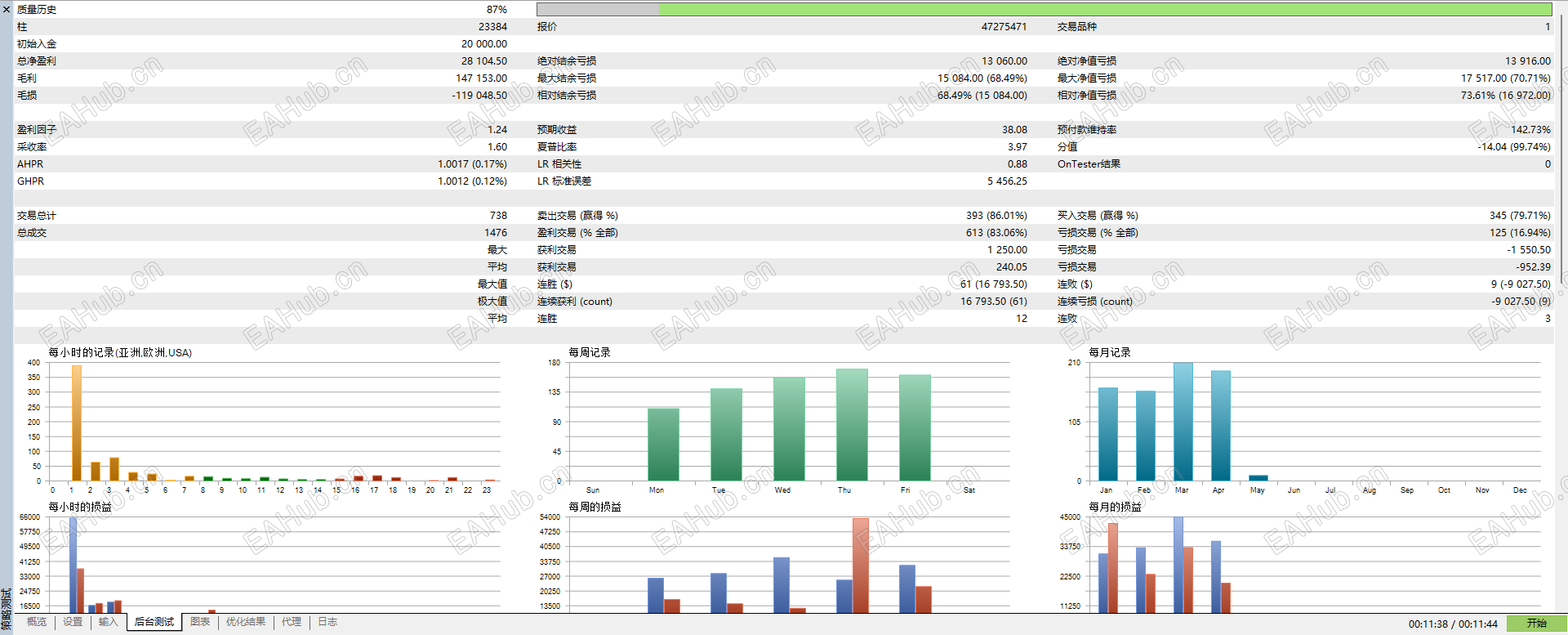
Task: Click the 预期收益 value 38.08
Action: [1014, 130]
